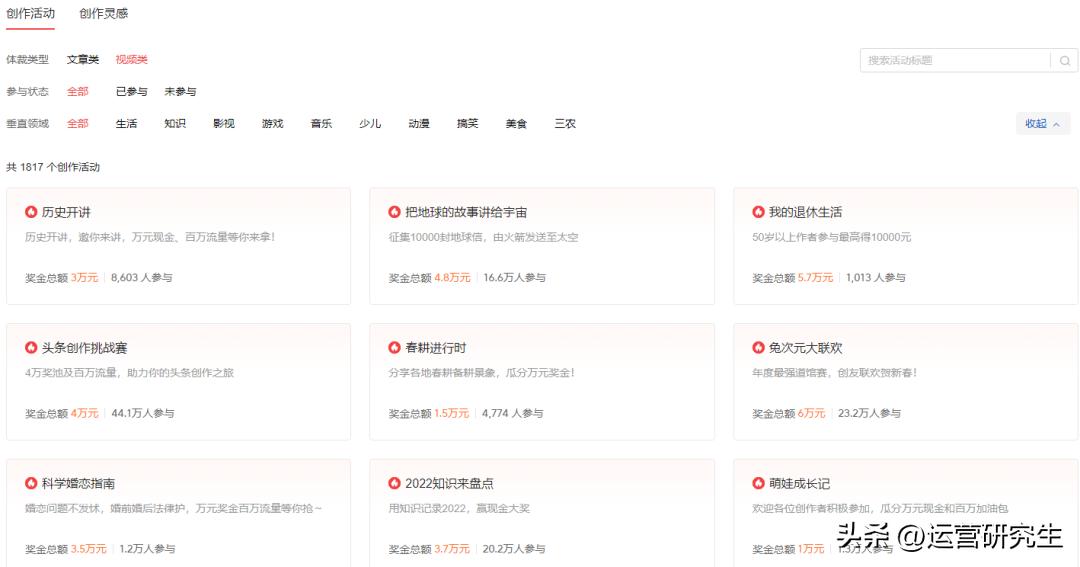This screenshot has height=567, width=1080.
Task: Click the 共 1817 个创作活动 count text
Action: click(53, 167)
